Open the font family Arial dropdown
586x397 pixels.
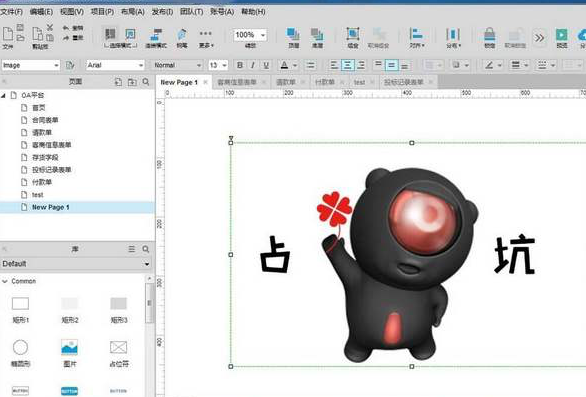tap(115, 65)
